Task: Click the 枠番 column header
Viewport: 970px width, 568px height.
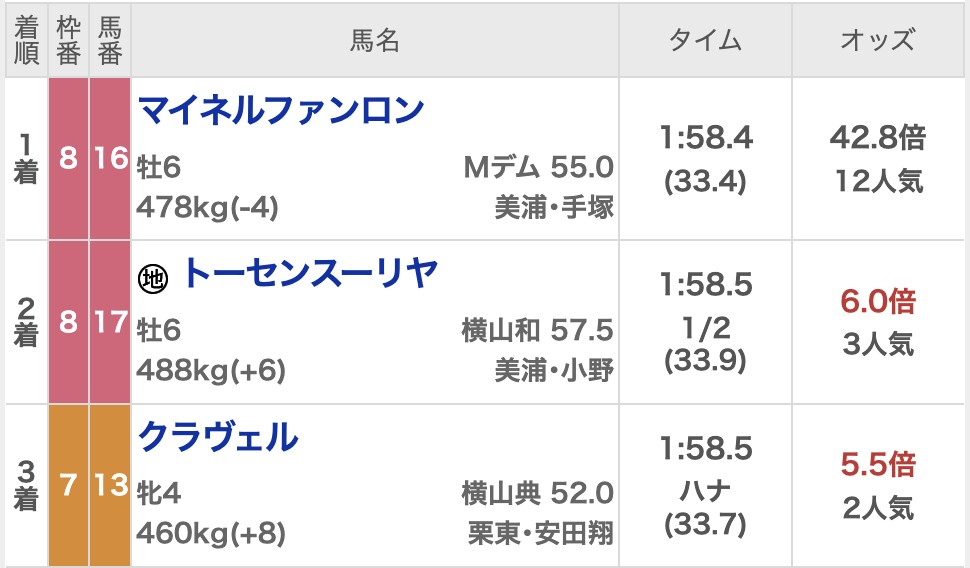Action: click(x=68, y=40)
